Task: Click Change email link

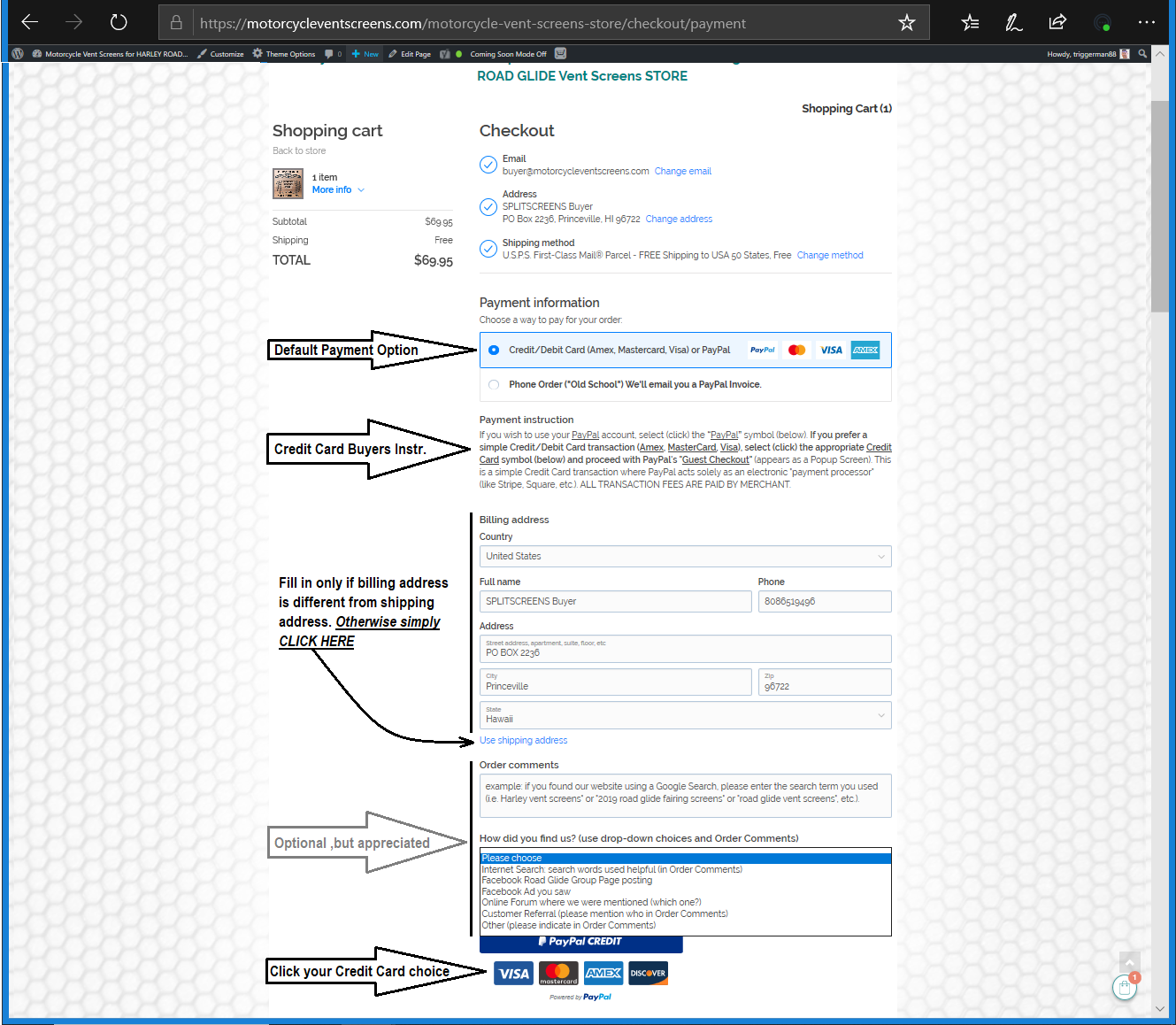Action: 682,172
